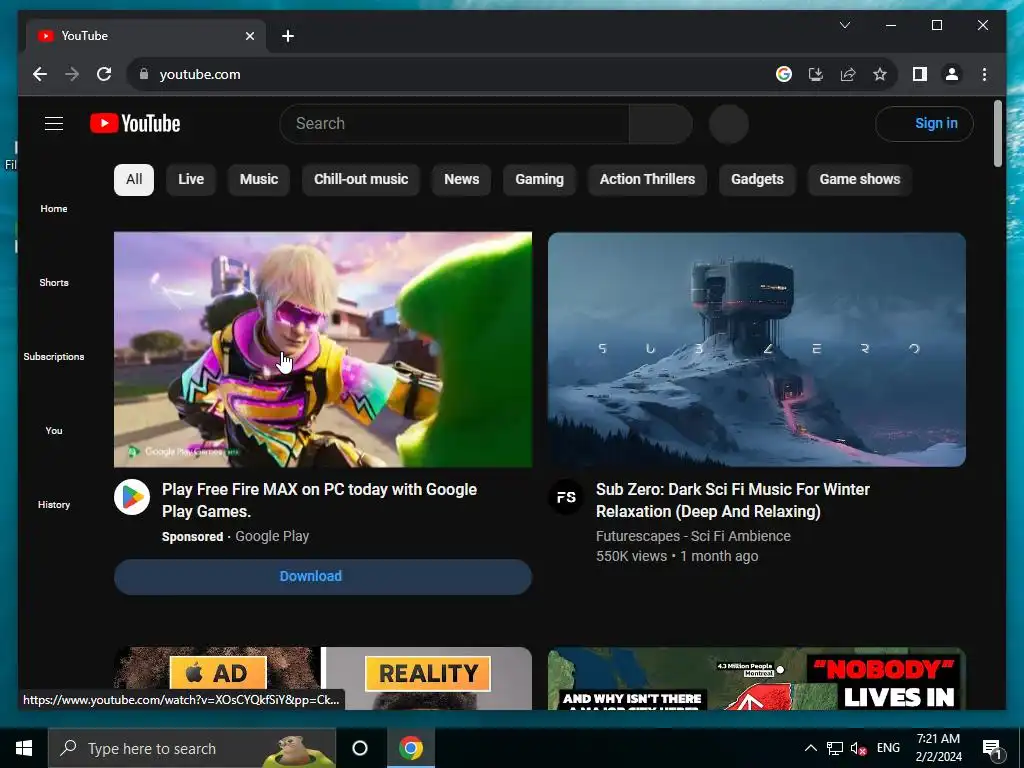Select the Gadgets filter chip
Screen dimensions: 1024x768
click(757, 180)
